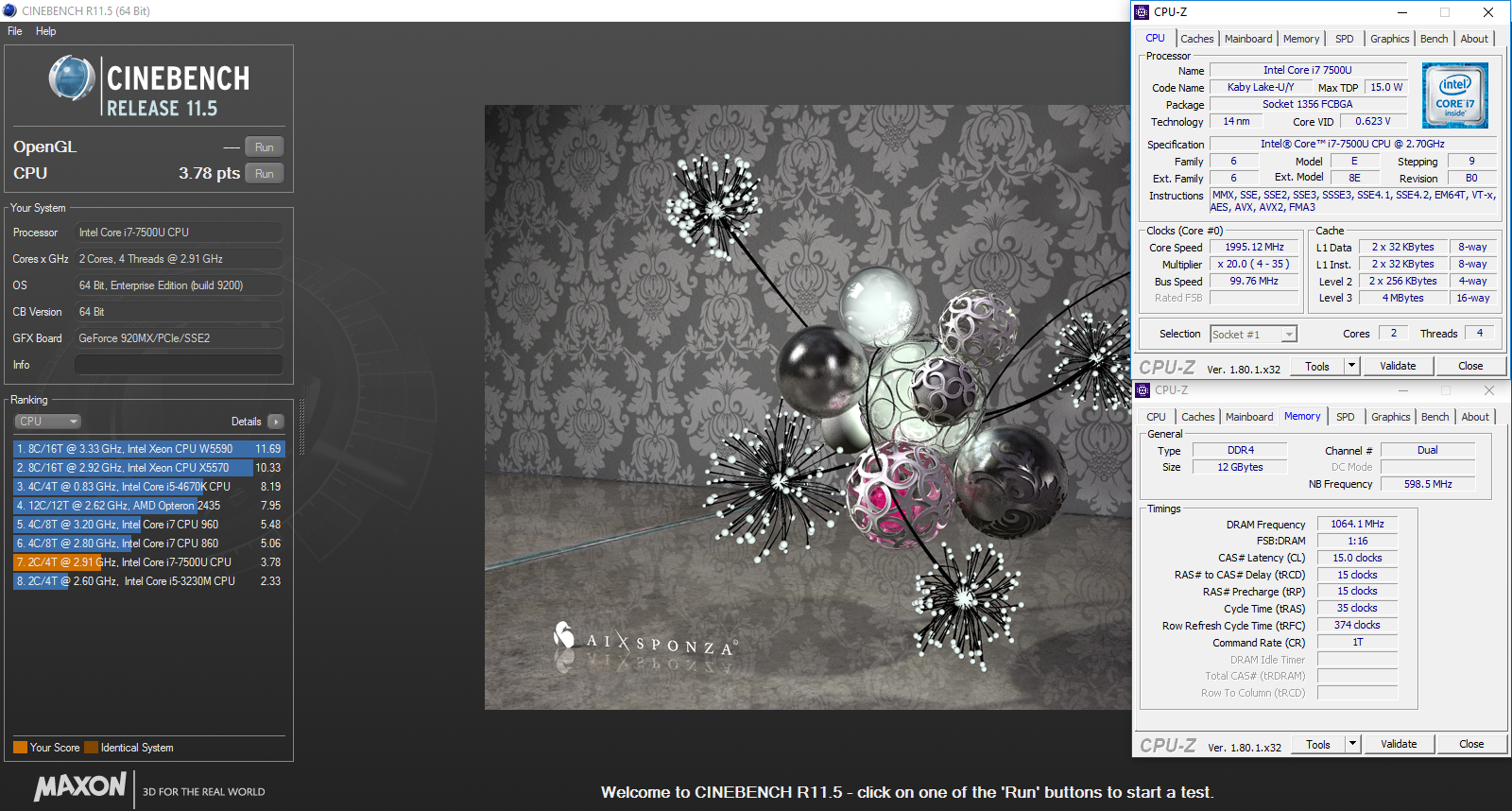The height and width of the screenshot is (811, 1512).
Task: Select ranking row Xeon CPU X5570
Action: (148, 468)
